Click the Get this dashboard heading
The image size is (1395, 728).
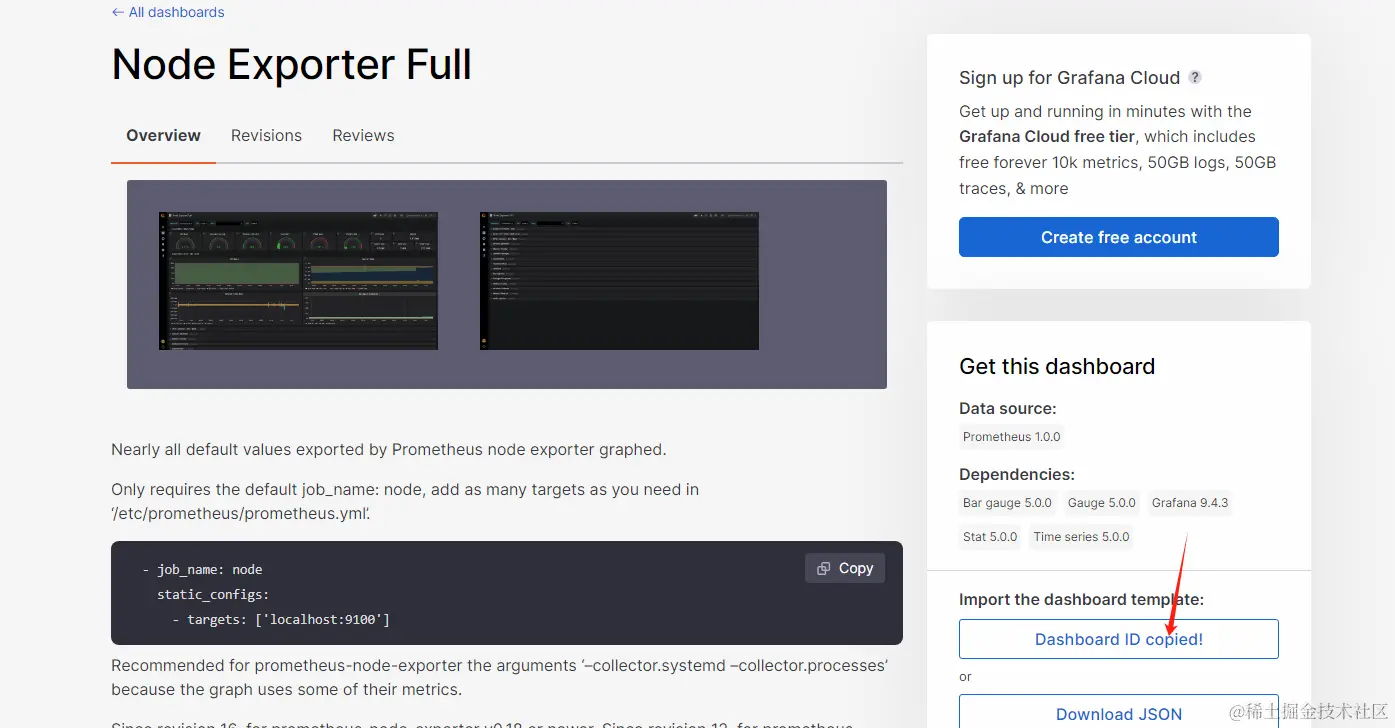coord(1057,366)
